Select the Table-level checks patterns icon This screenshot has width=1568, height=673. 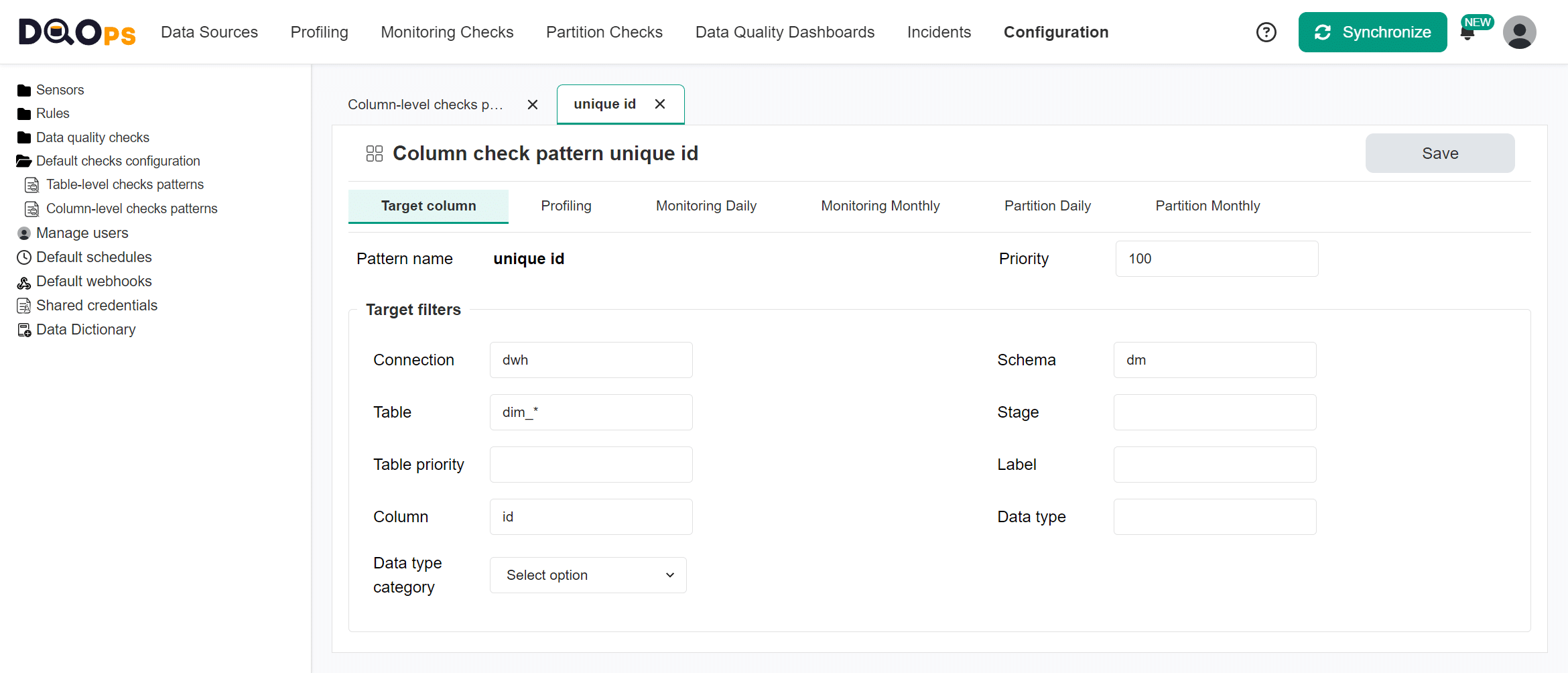(x=32, y=184)
